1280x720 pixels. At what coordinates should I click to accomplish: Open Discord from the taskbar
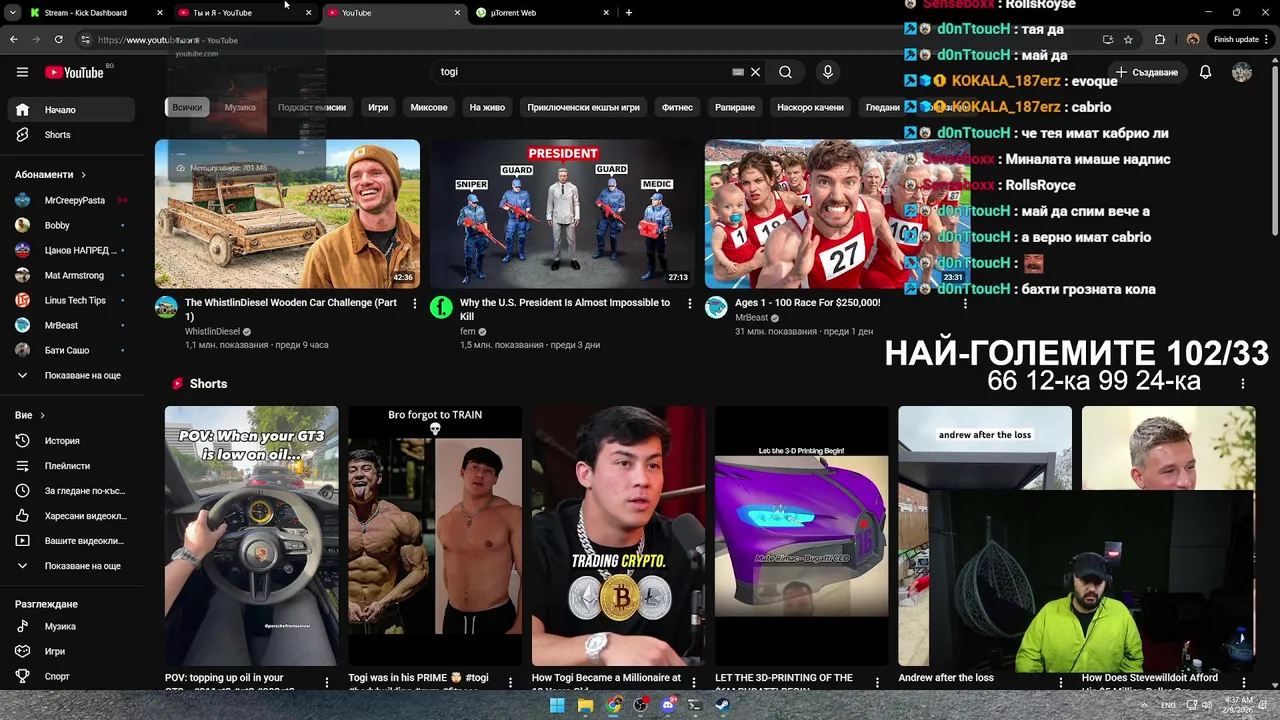click(x=668, y=705)
